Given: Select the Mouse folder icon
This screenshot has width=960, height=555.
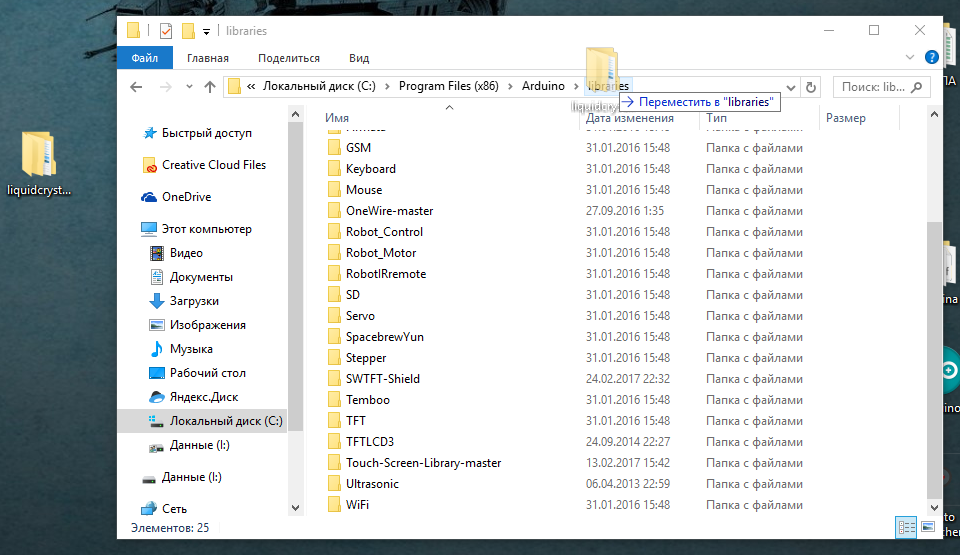Looking at the screenshot, I should point(334,189).
